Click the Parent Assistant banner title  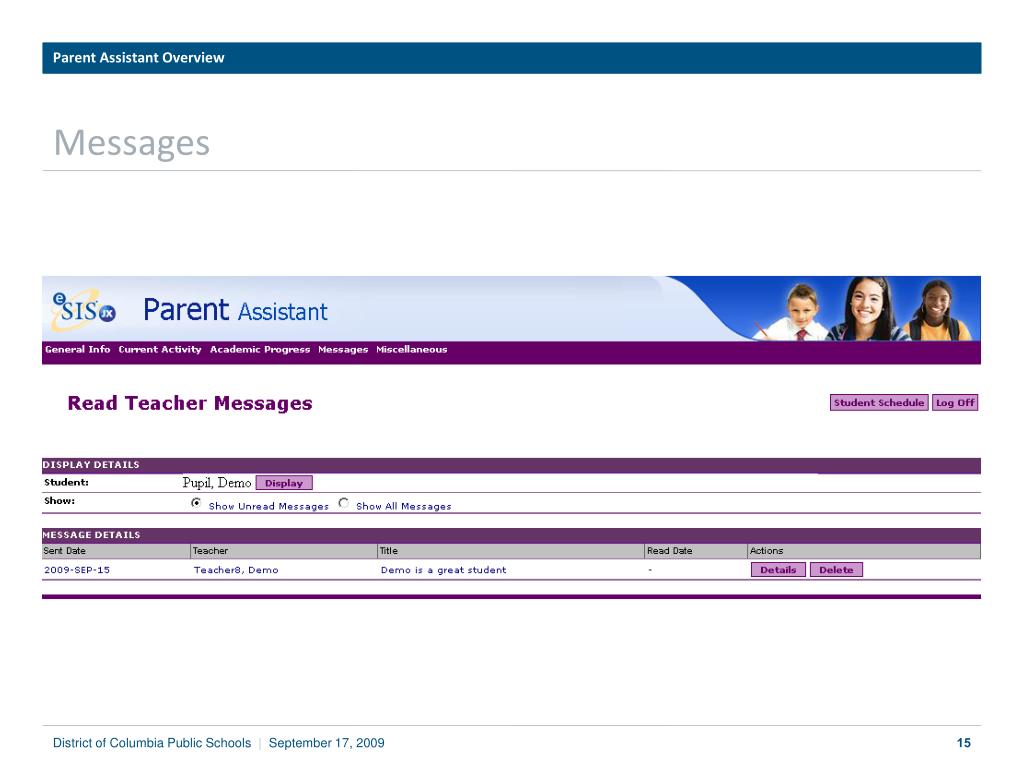tap(235, 310)
